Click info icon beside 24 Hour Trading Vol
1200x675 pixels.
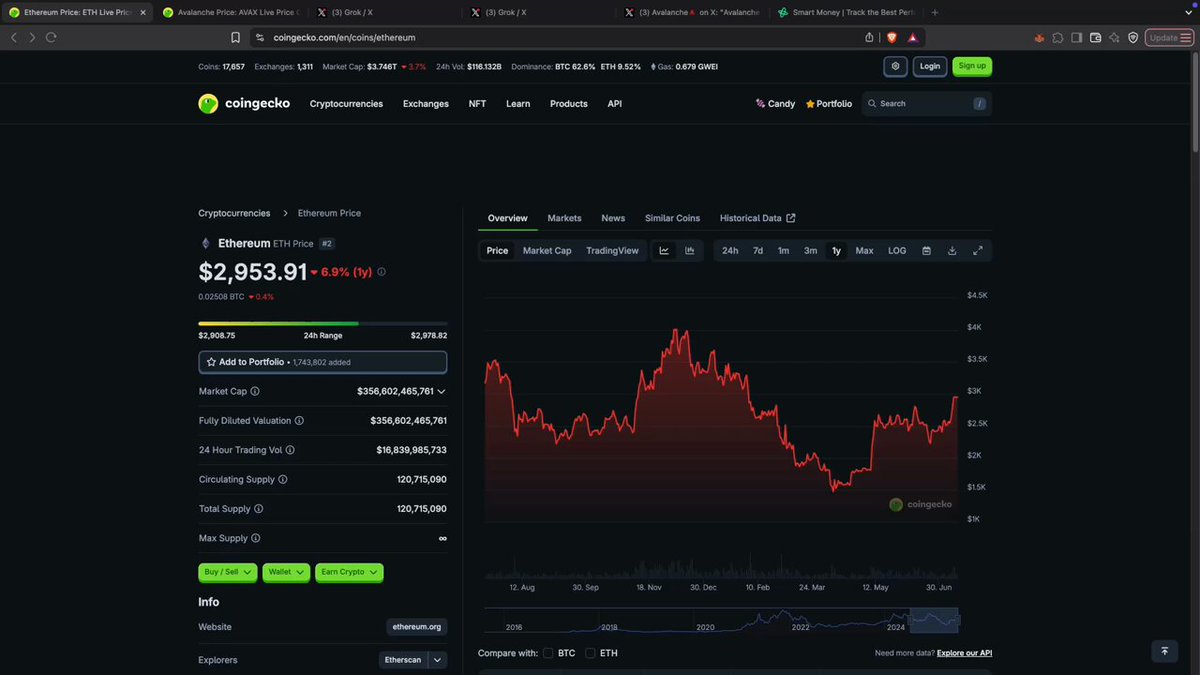[x=290, y=450]
